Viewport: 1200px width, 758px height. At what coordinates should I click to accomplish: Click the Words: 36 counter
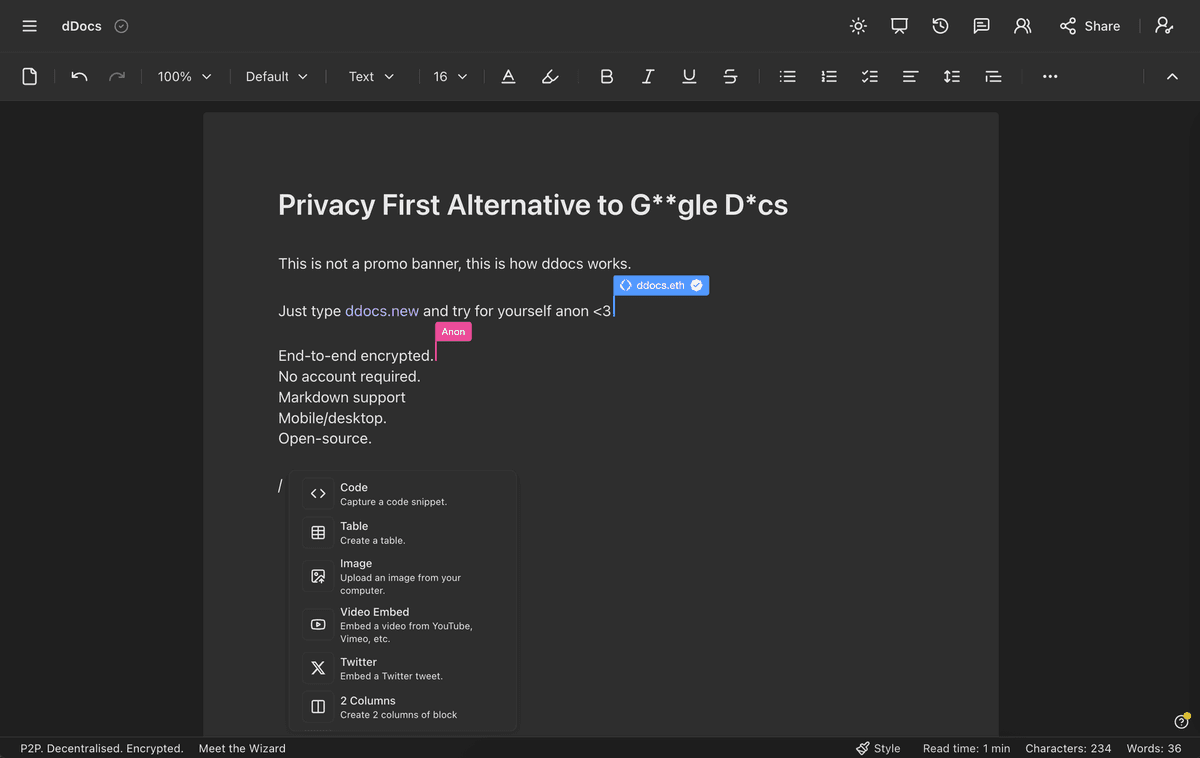[1154, 748]
